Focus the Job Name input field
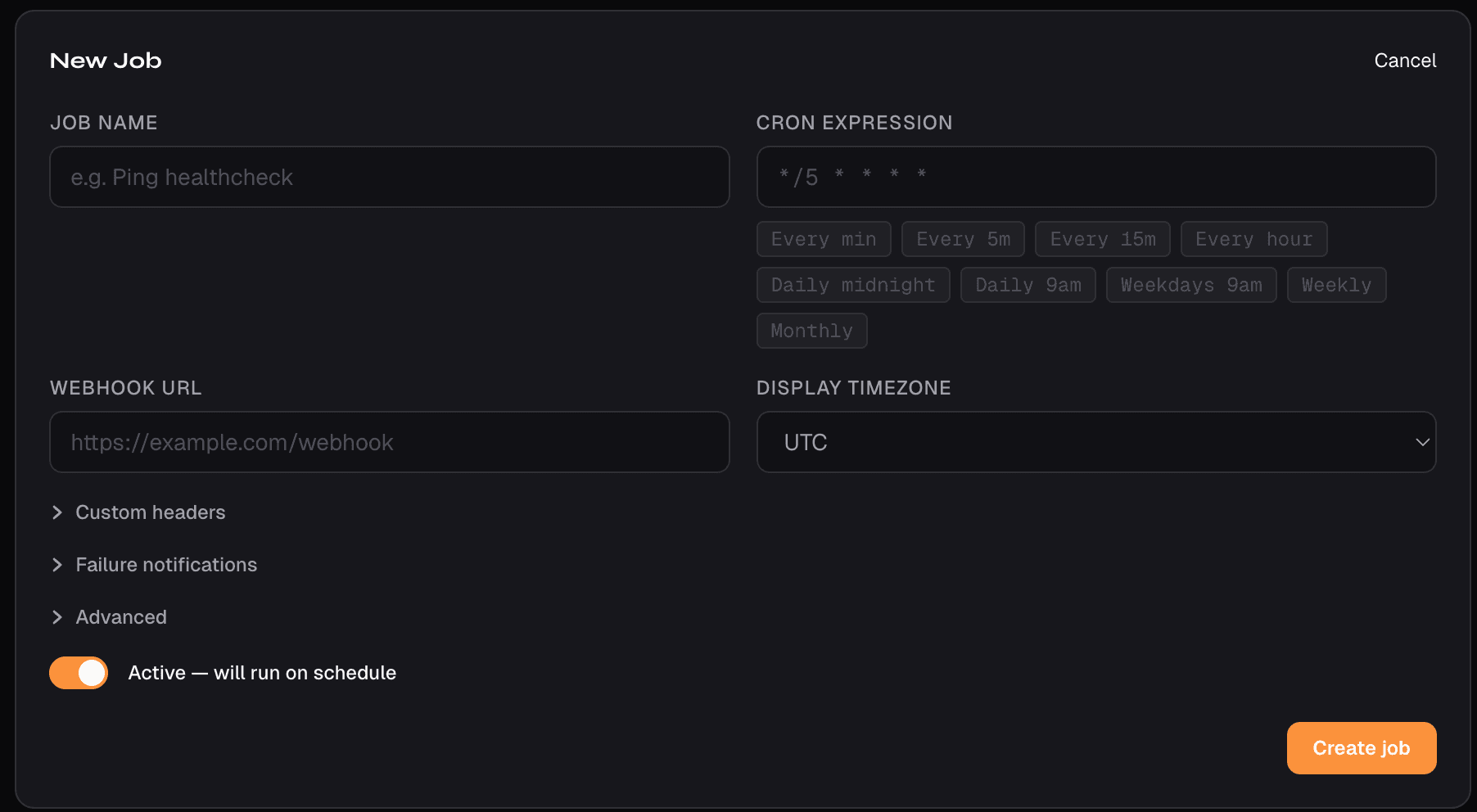 pyautogui.click(x=389, y=177)
